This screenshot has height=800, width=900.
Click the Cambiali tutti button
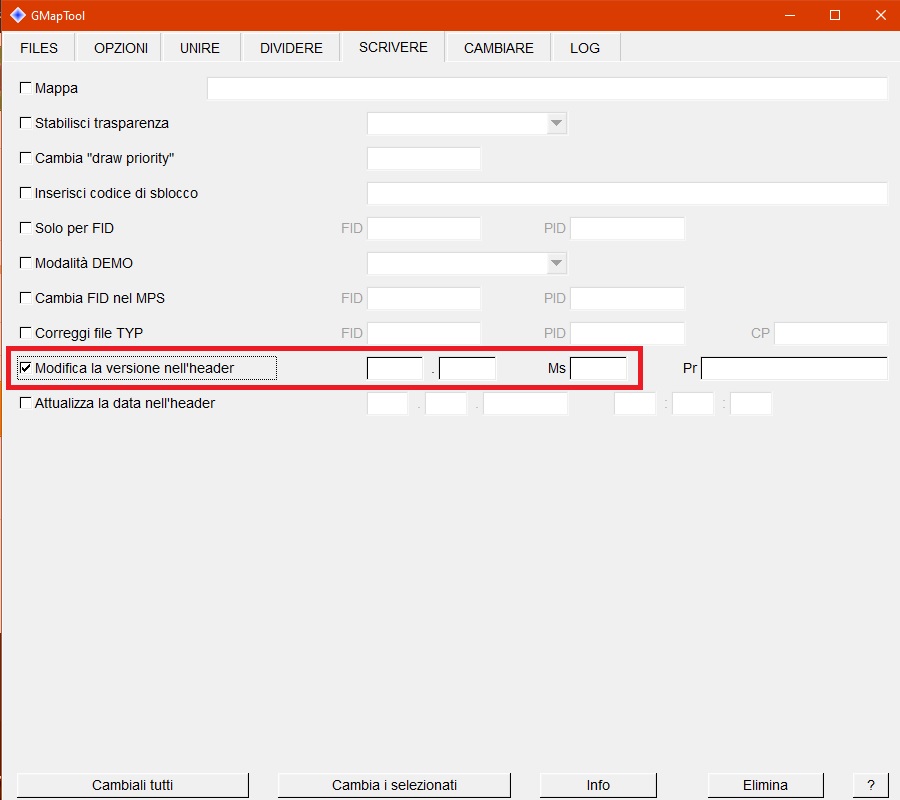[133, 785]
